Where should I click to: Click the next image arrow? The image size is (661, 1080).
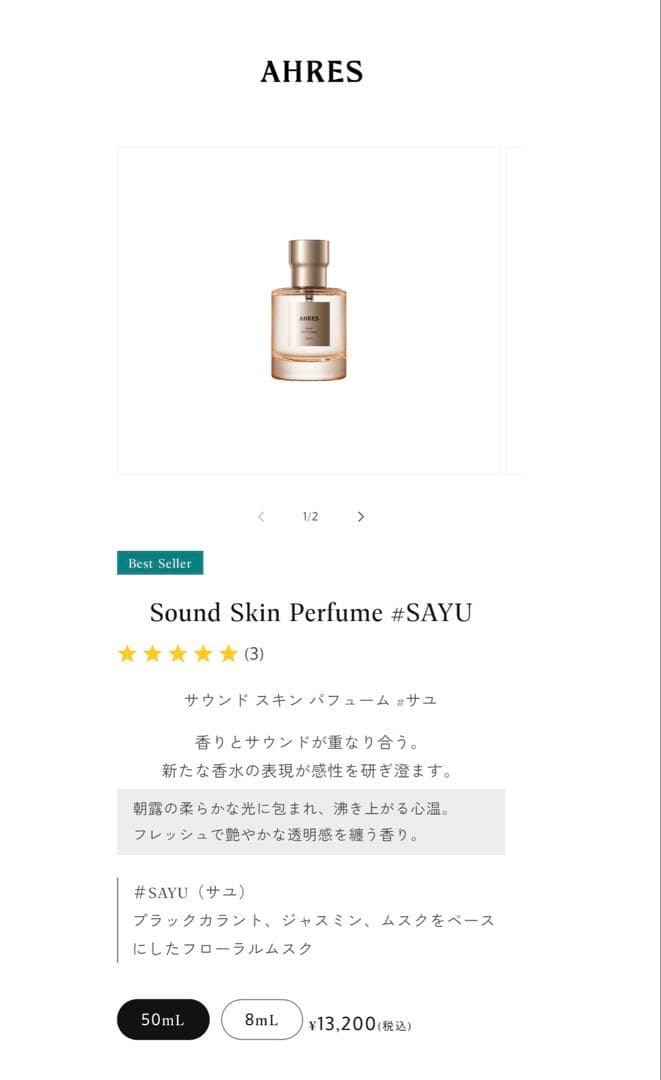pos(361,517)
